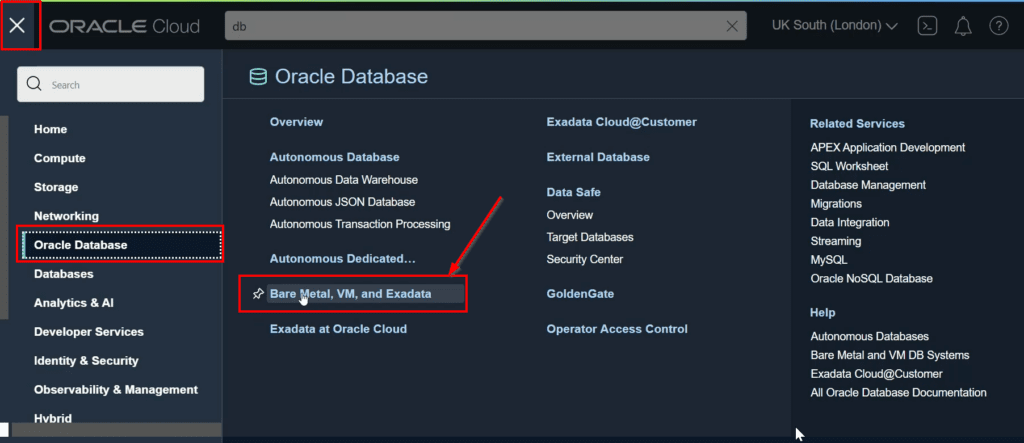Open Bare Metal and VM DB Systems help
1024x443 pixels.
(x=889, y=355)
